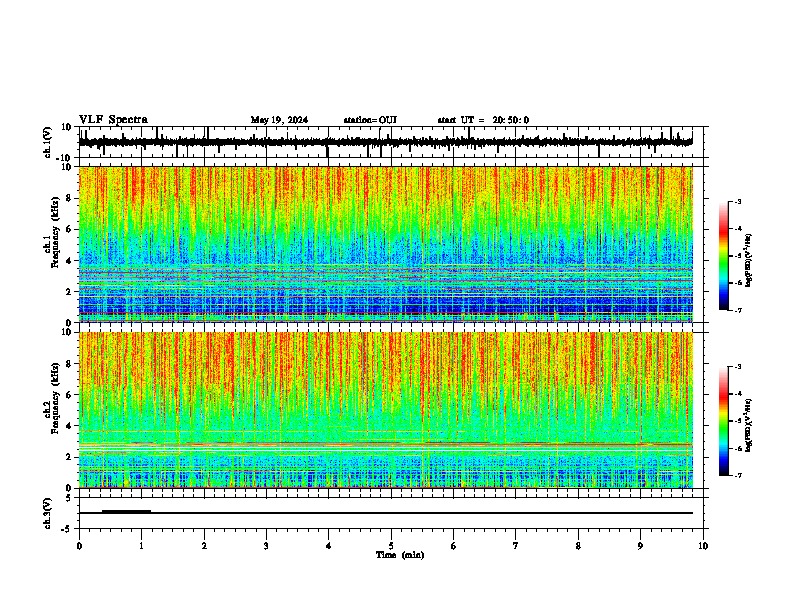Click time axis tick label "4"
The image size is (792, 612).
329,546
